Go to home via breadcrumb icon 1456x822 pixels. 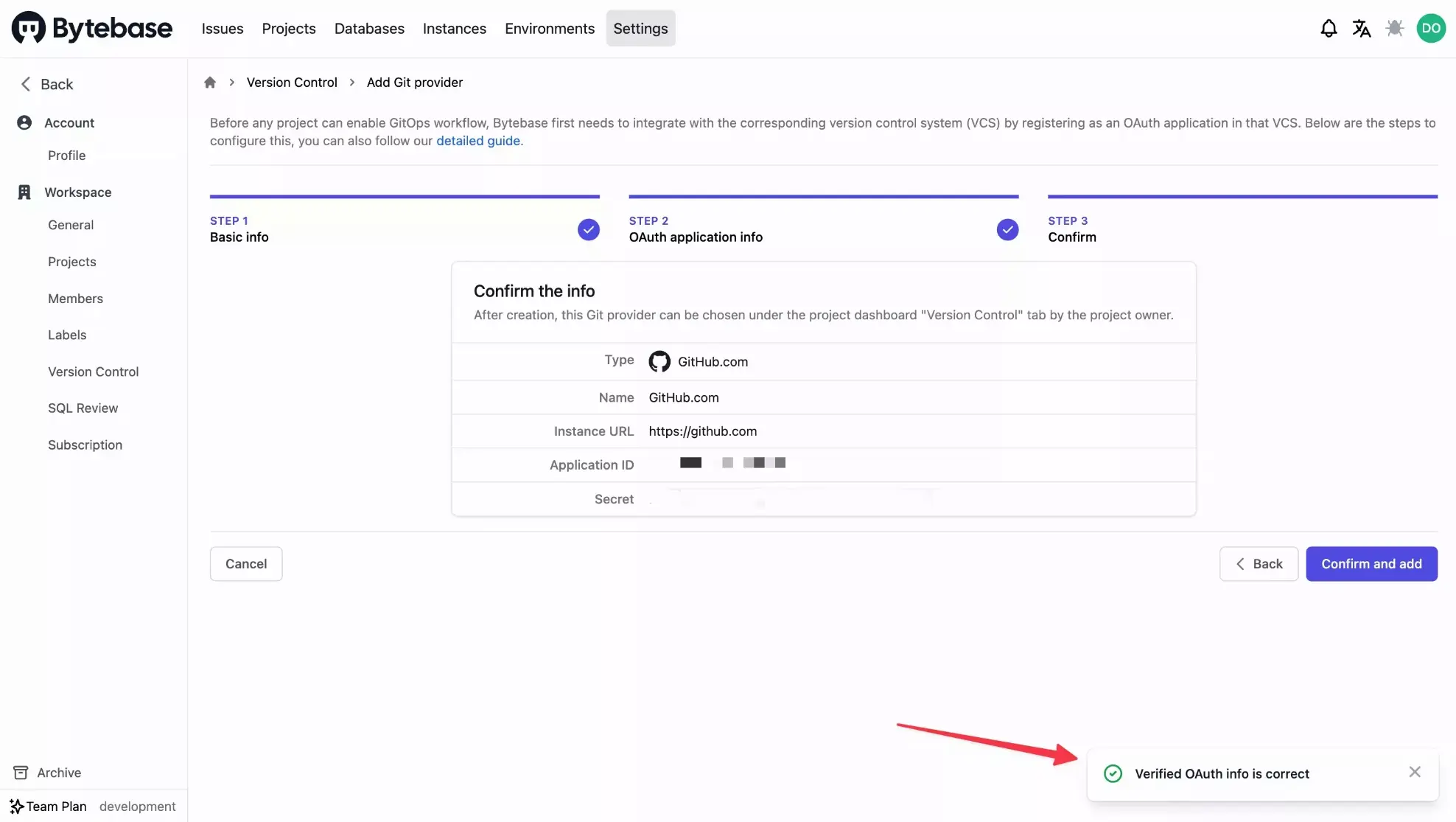[210, 82]
